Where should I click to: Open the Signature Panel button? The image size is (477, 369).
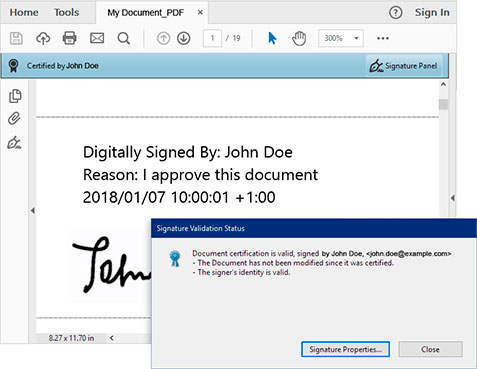pos(404,66)
